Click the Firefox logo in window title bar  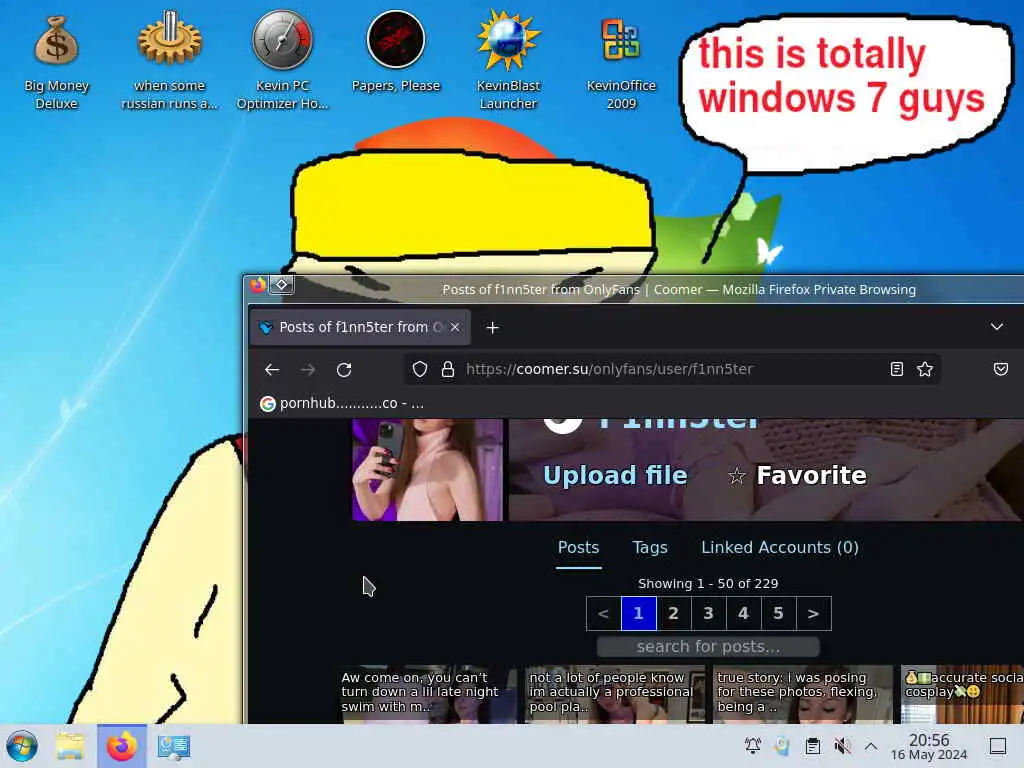click(258, 285)
